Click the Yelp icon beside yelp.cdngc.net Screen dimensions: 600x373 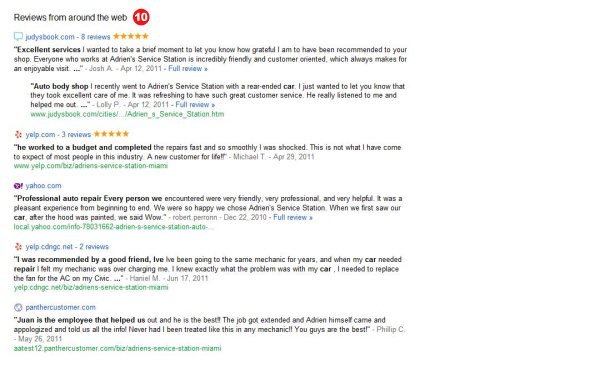18,246
